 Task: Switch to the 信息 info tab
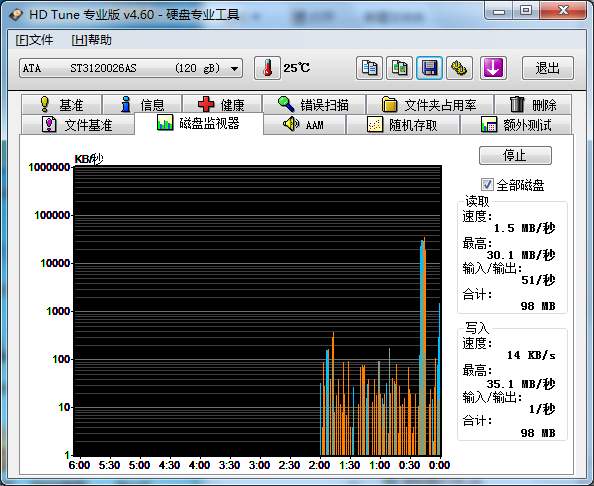tap(142, 105)
